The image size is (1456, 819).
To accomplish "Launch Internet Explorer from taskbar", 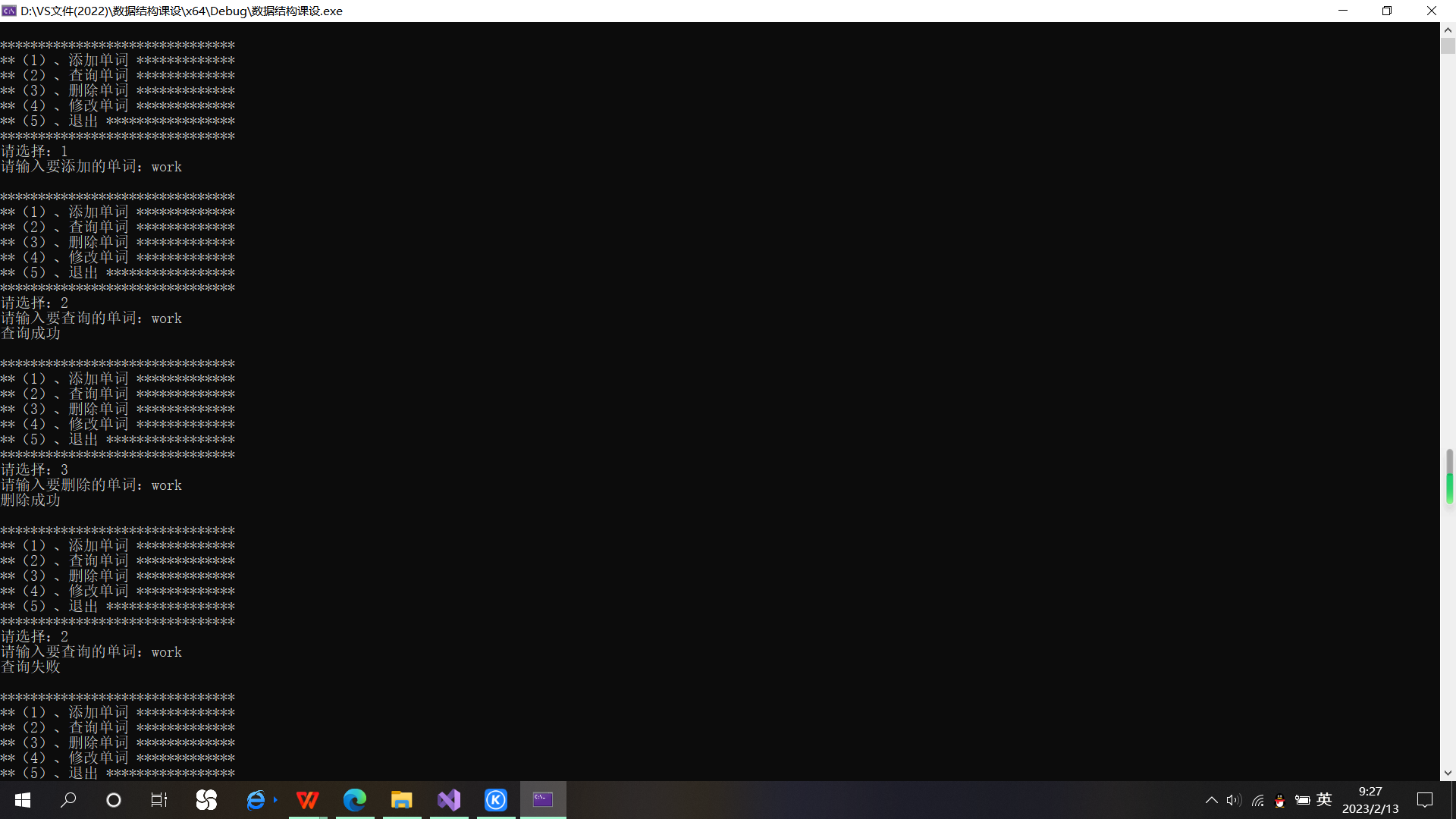I will [256, 800].
